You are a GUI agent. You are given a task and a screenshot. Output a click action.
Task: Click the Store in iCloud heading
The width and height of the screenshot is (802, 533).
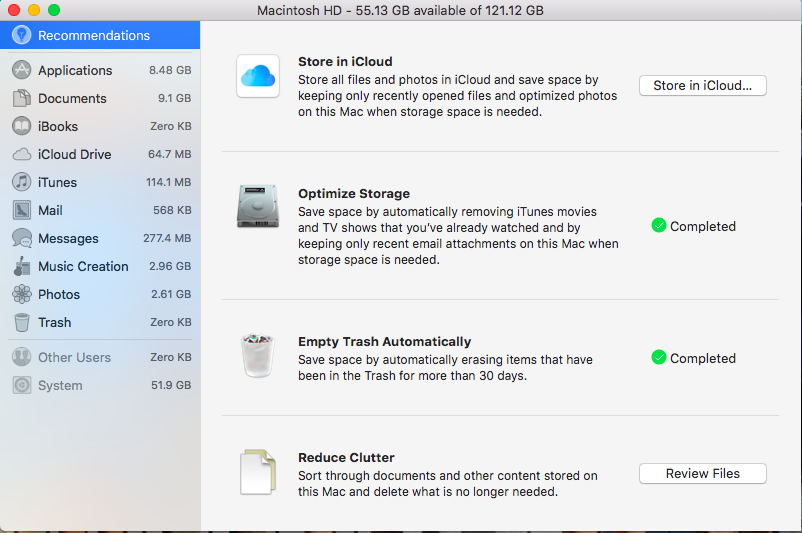(x=345, y=61)
